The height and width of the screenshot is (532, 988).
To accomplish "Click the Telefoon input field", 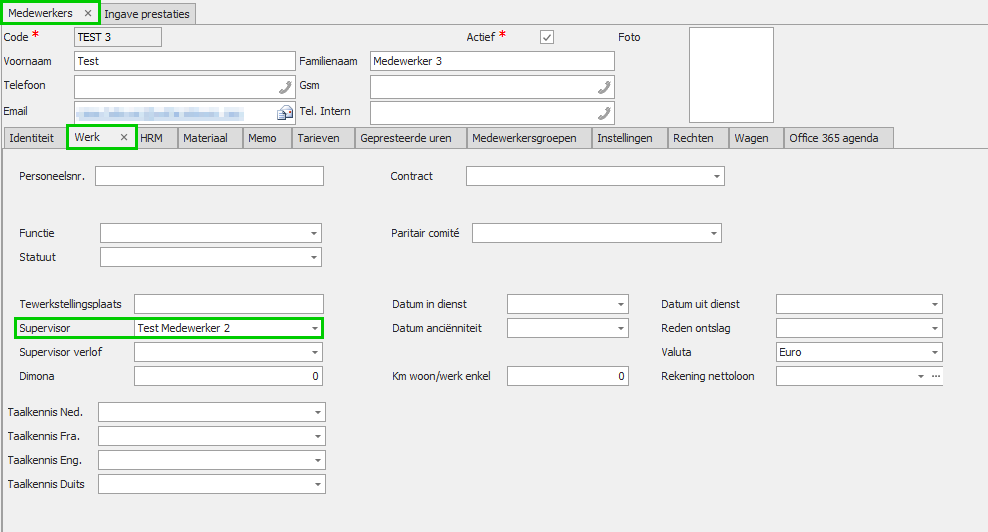I will click(x=185, y=87).
